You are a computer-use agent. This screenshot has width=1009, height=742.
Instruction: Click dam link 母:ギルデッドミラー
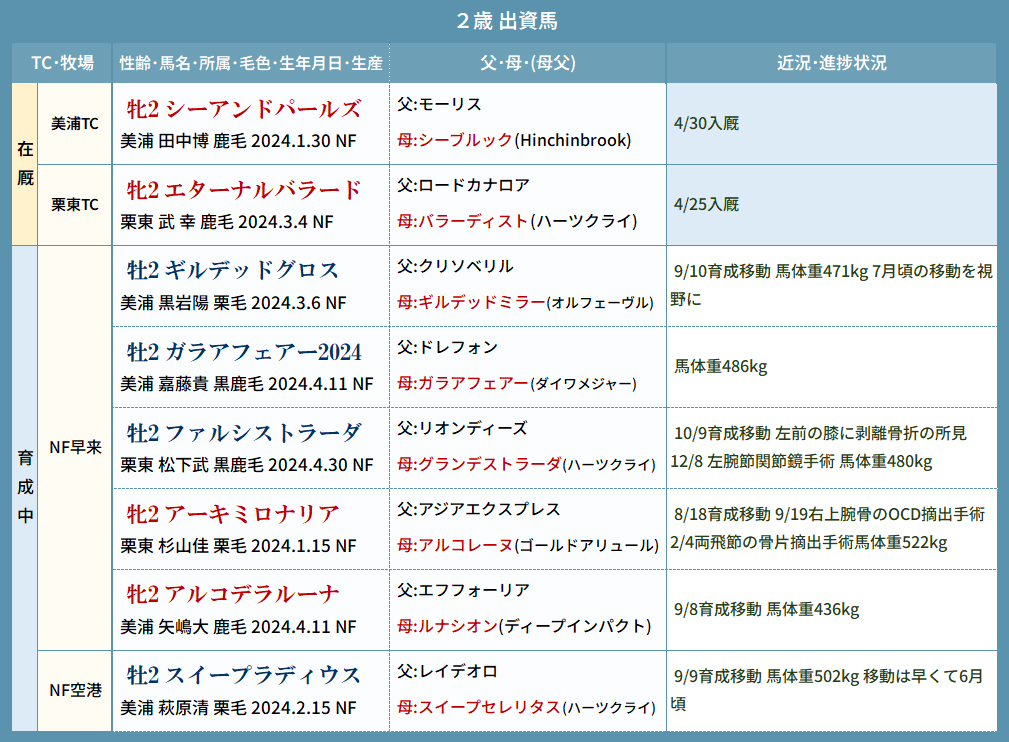tap(471, 302)
